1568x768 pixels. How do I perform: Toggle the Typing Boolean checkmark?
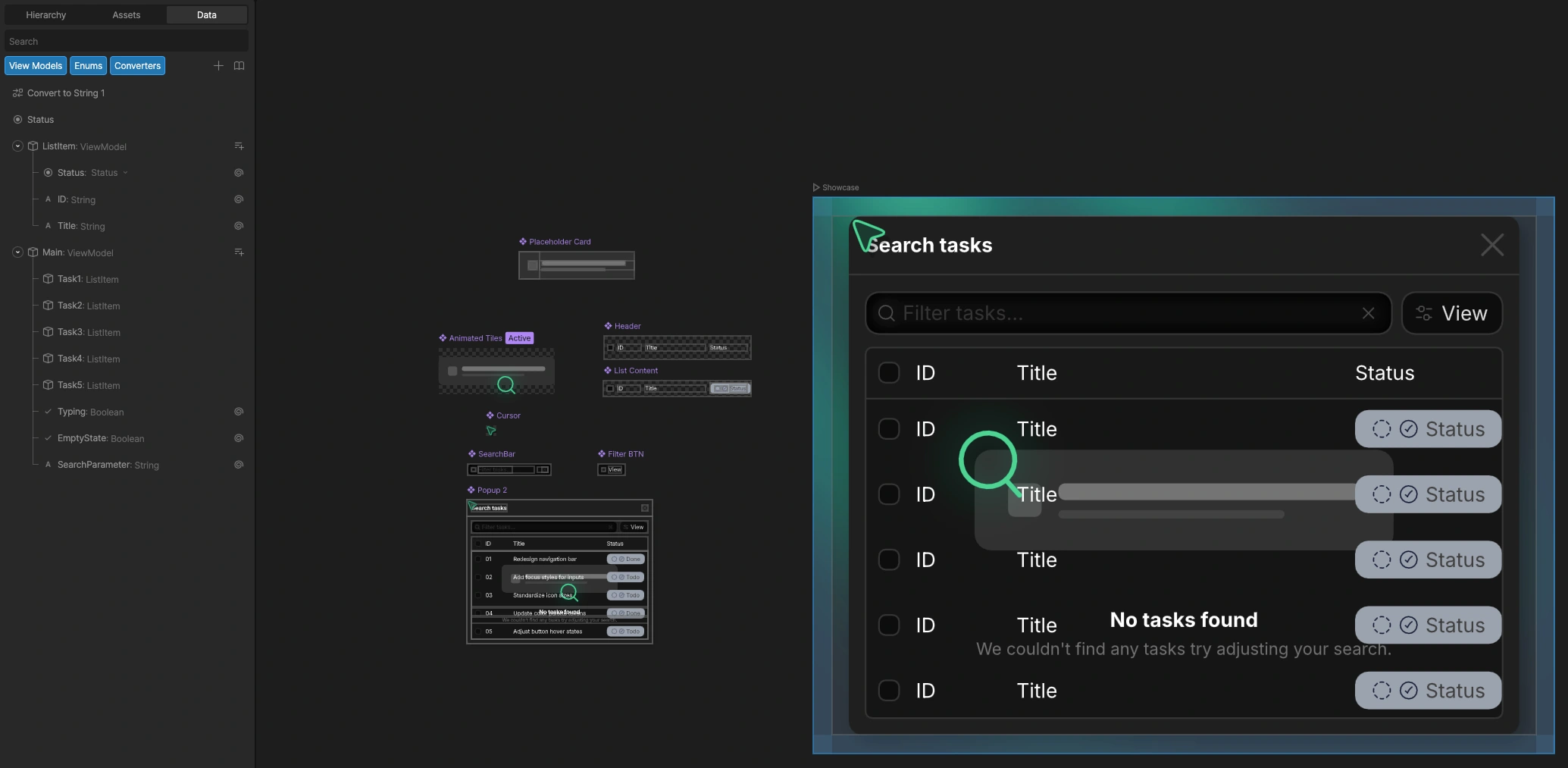49,412
